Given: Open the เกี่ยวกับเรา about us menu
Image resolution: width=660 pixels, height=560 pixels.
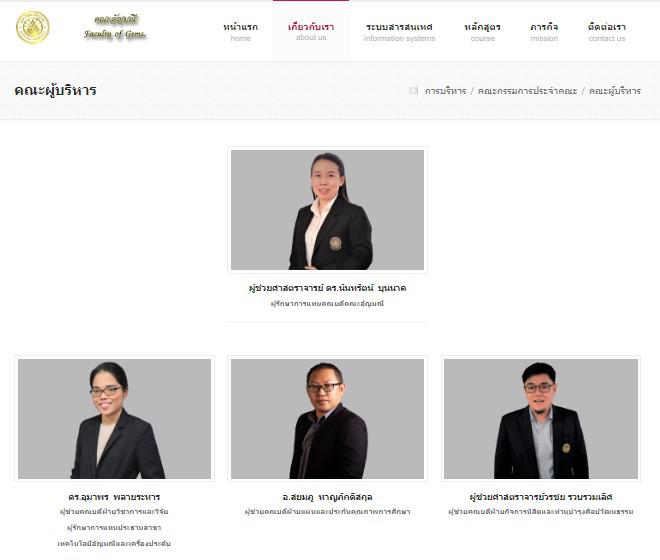Looking at the screenshot, I should pos(311,32).
